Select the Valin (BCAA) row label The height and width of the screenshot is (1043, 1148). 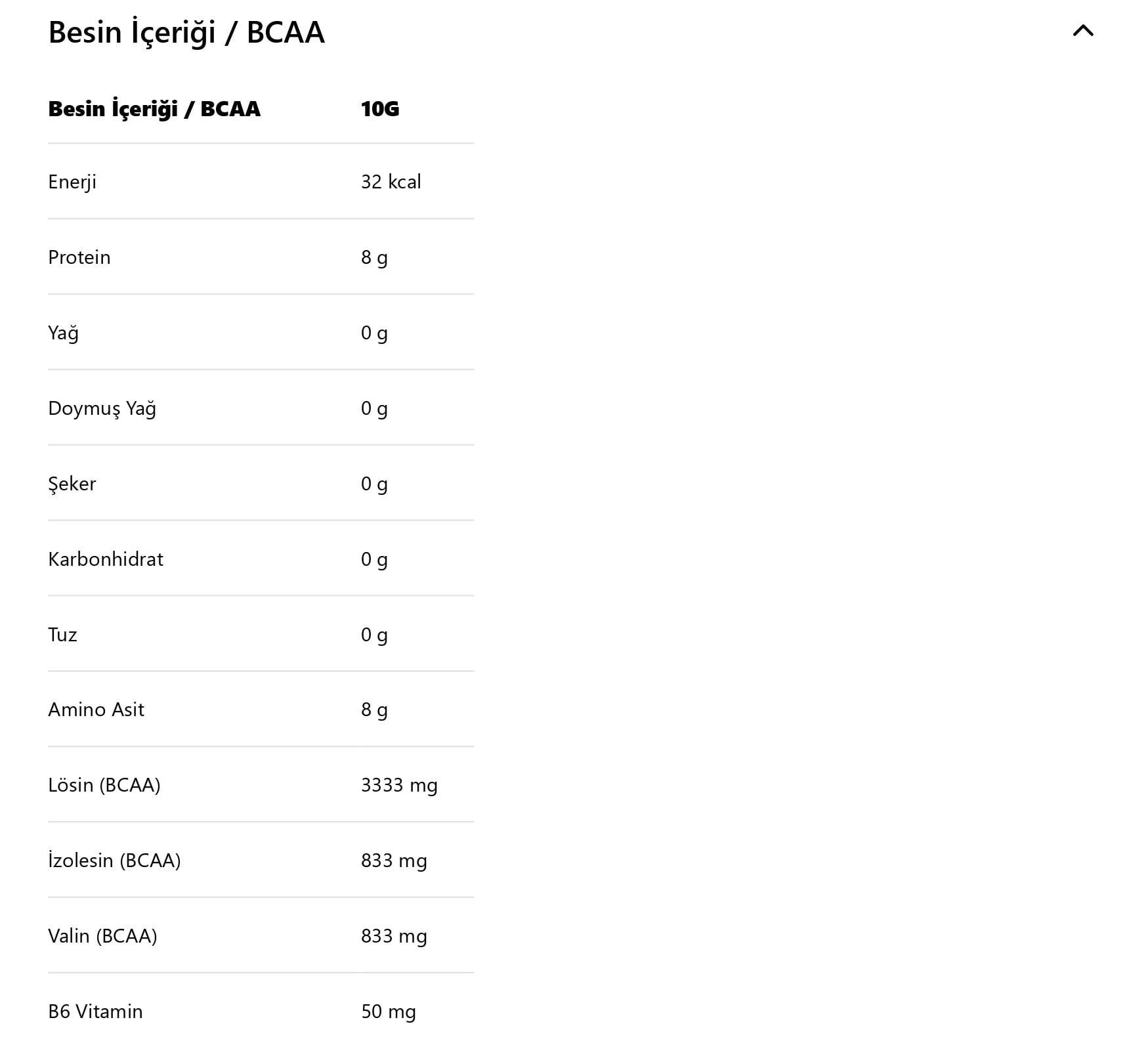click(x=103, y=936)
